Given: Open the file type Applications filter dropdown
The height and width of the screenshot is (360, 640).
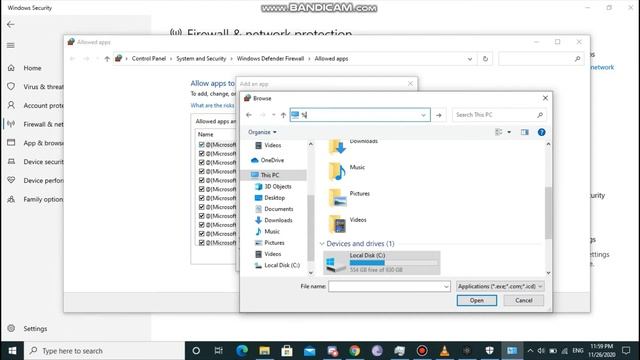Looking at the screenshot, I should pyautogui.click(x=500, y=287).
